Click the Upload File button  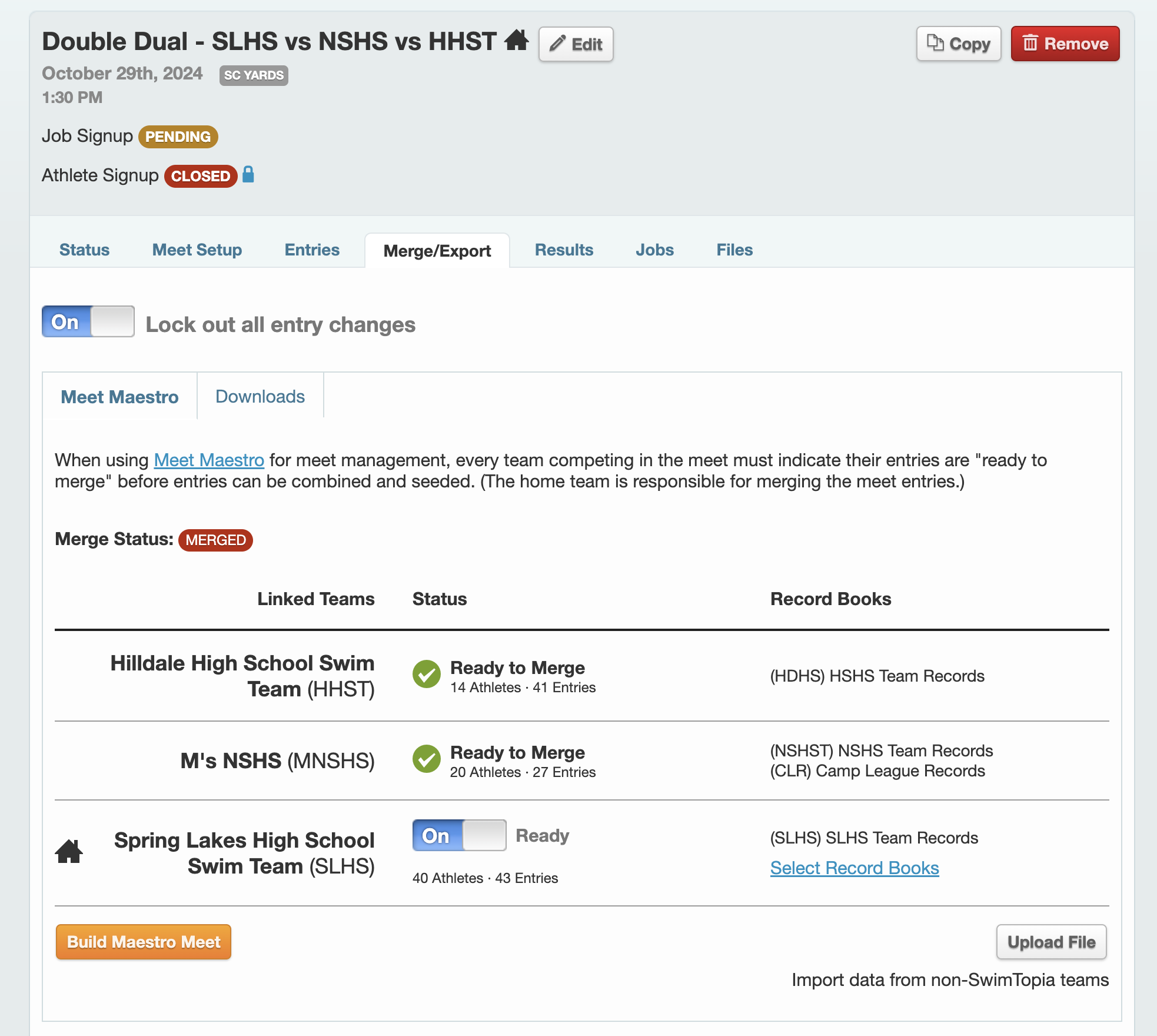[1051, 942]
